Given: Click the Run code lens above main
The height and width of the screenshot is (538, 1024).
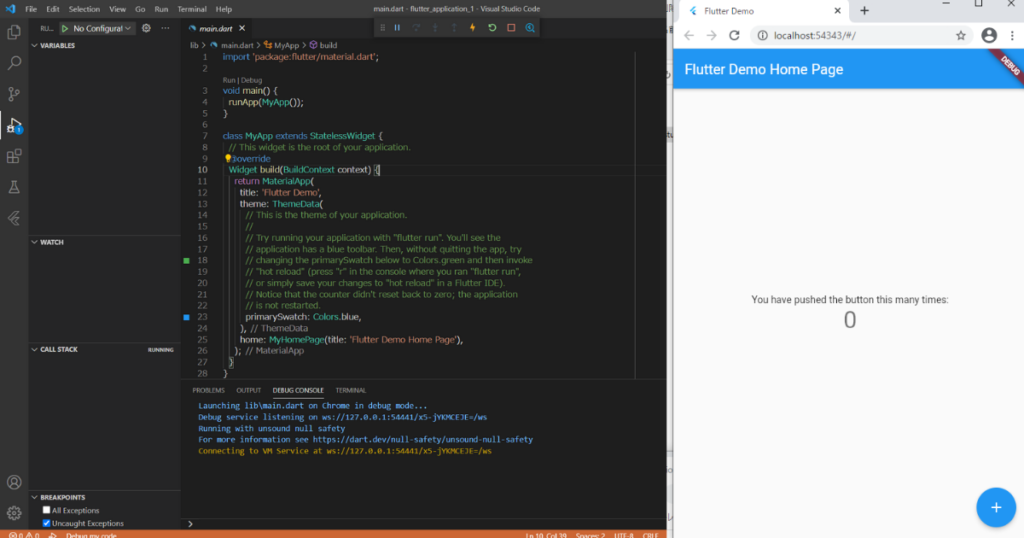Looking at the screenshot, I should click(x=228, y=80).
